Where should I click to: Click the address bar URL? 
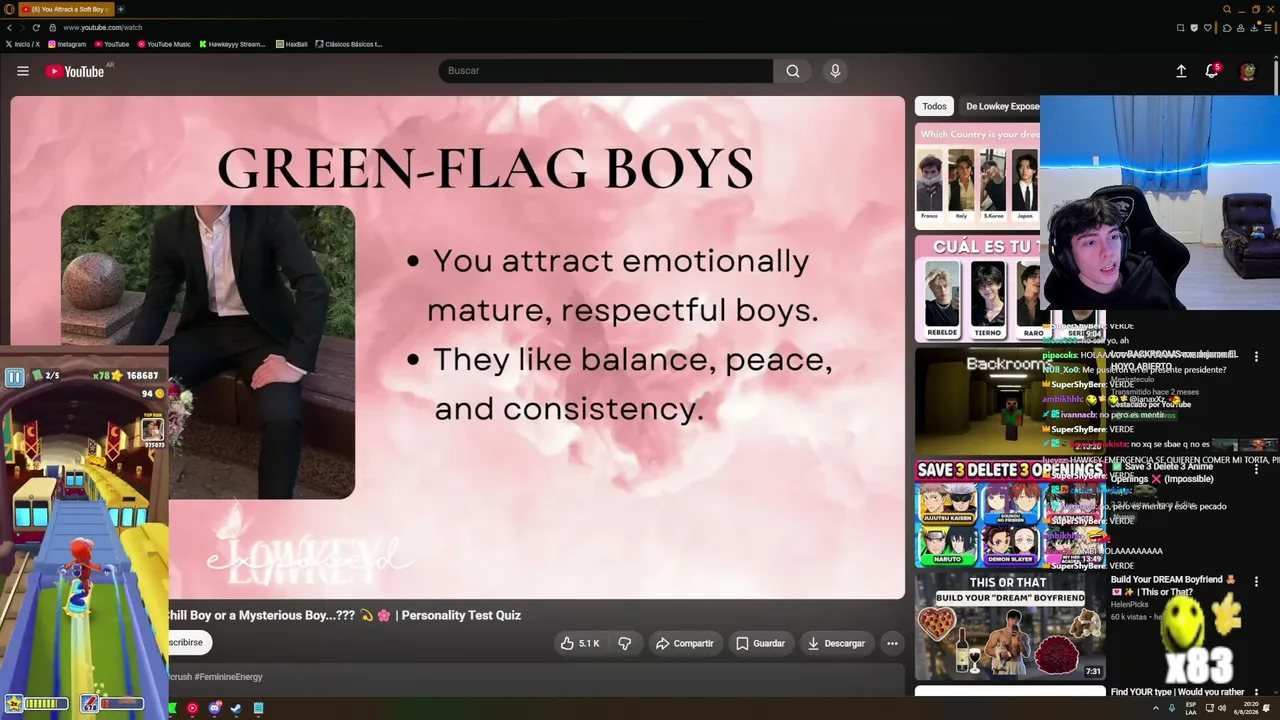(x=103, y=27)
